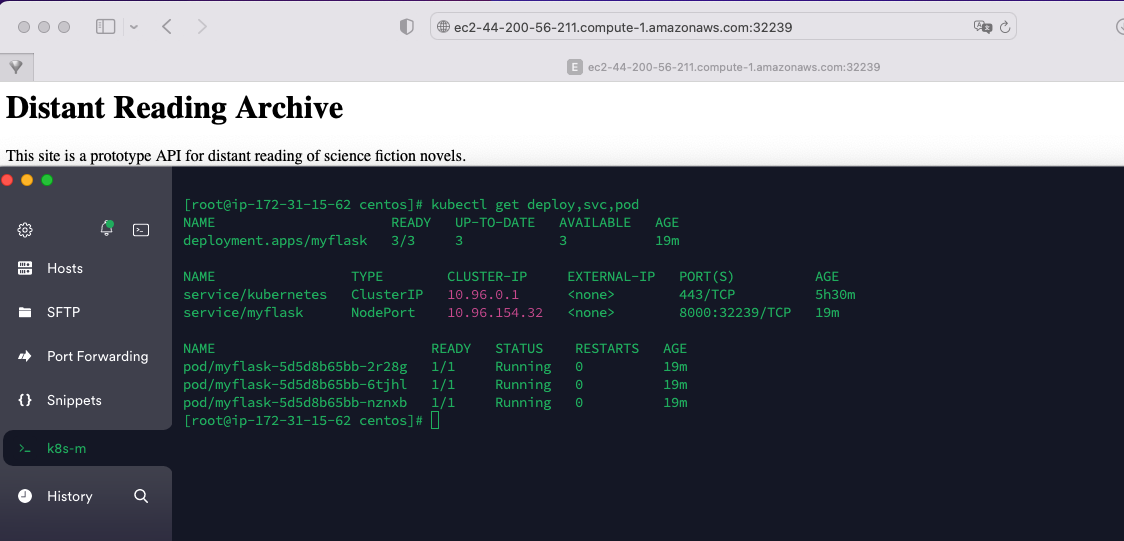Open the privacy report shield icon
This screenshot has width=1124, height=541.
pos(406,27)
